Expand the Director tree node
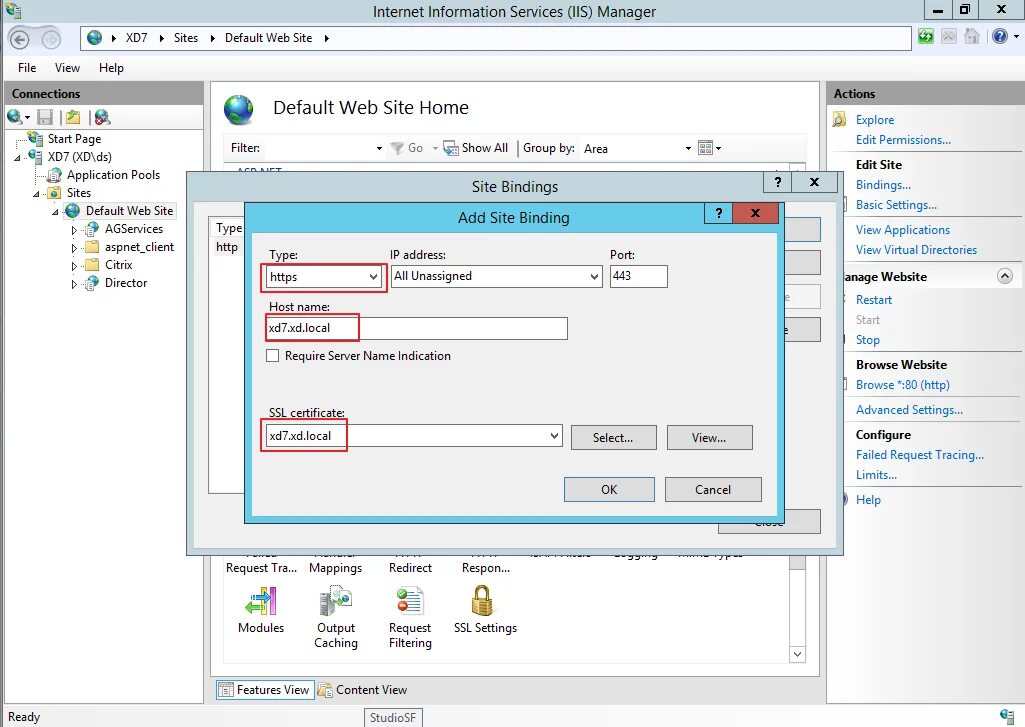 click(x=74, y=284)
